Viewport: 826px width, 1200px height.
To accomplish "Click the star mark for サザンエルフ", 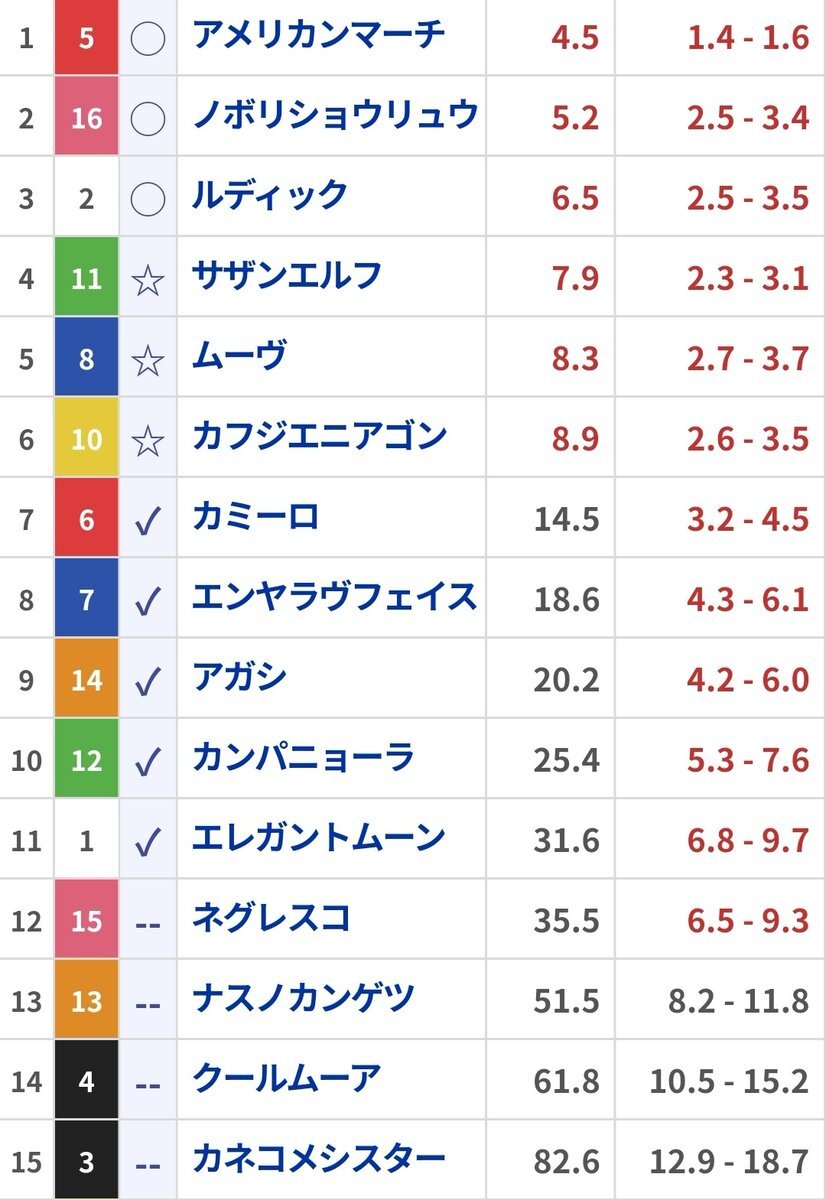I will [148, 279].
